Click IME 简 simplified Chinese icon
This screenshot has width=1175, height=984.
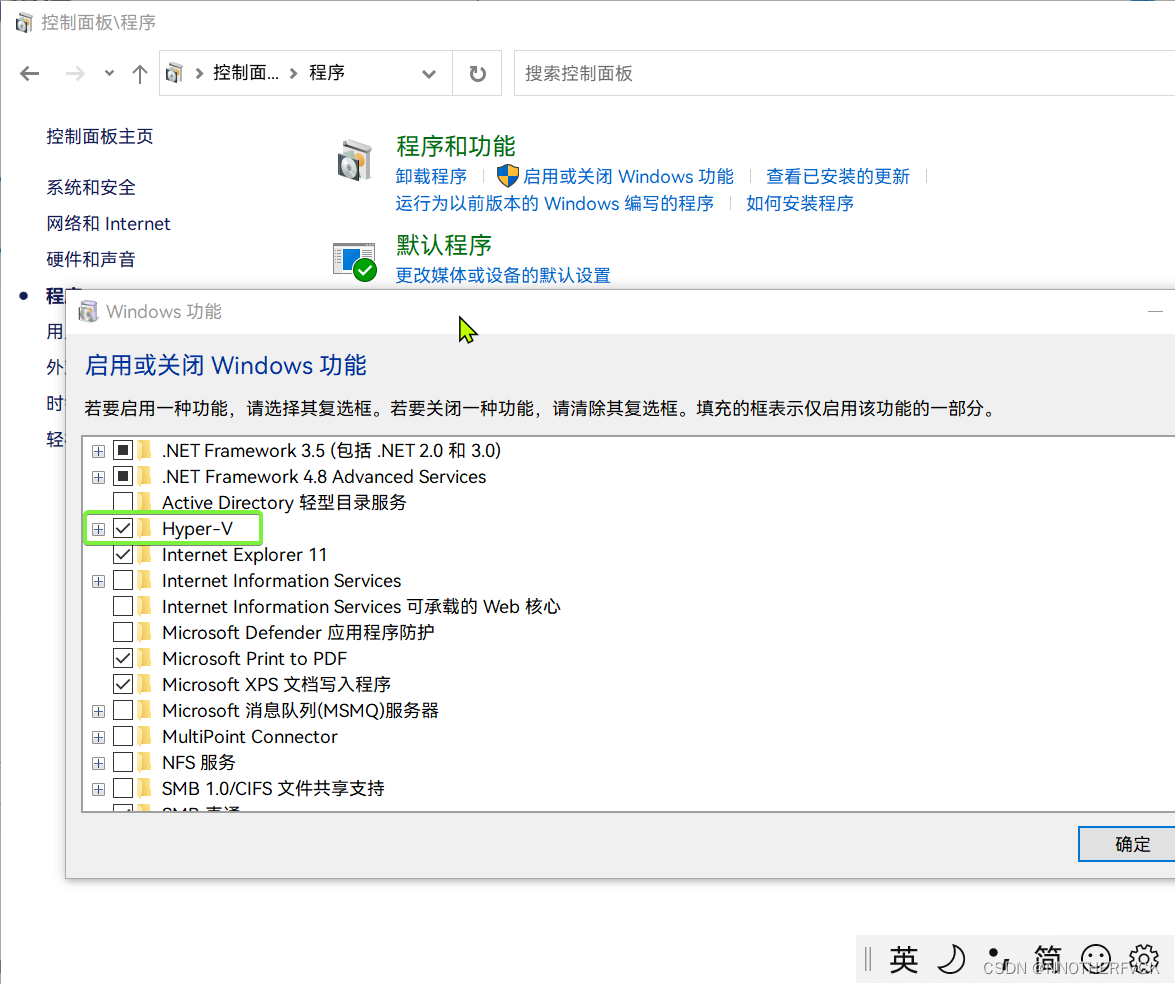1048,959
